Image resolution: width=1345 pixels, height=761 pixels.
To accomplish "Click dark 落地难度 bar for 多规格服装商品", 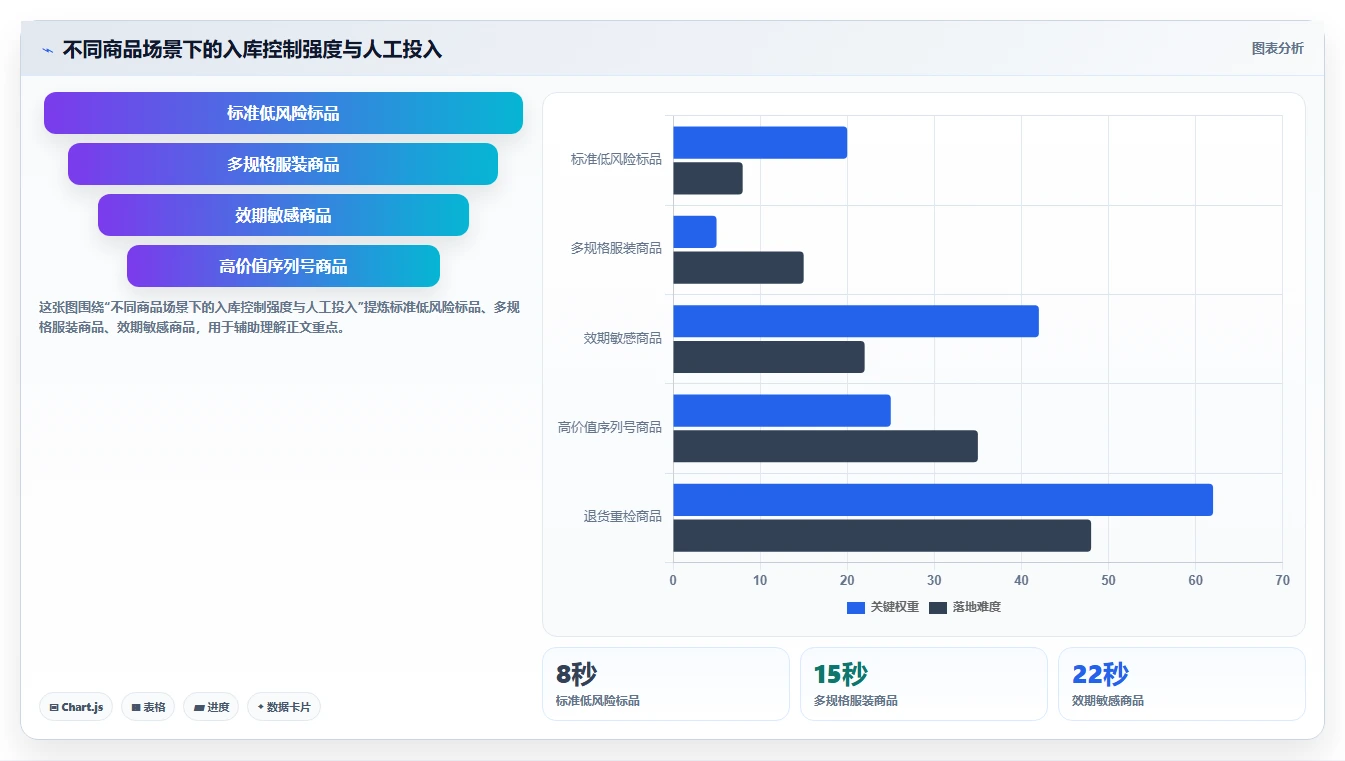I will 738,268.
